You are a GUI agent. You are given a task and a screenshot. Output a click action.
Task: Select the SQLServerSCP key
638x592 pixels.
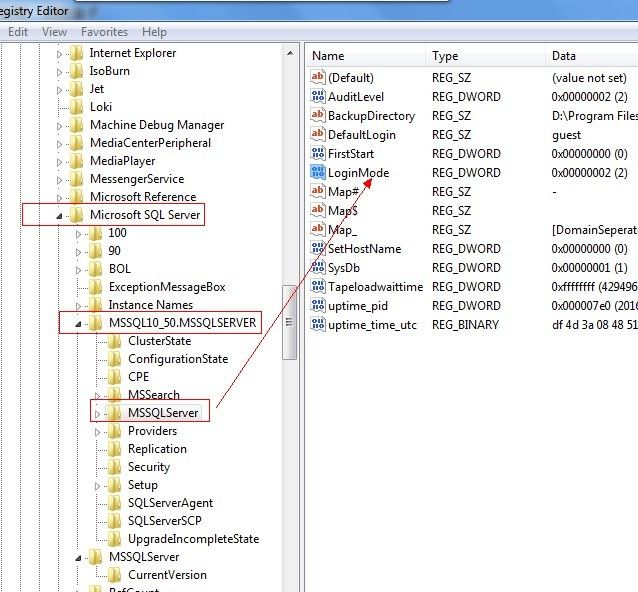(164, 521)
